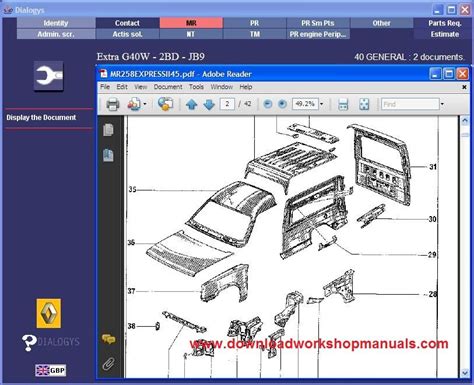Screen dimensions: 474x385
Task: Open the Bookmarks panel icon in sidebar
Action: [x=108, y=155]
